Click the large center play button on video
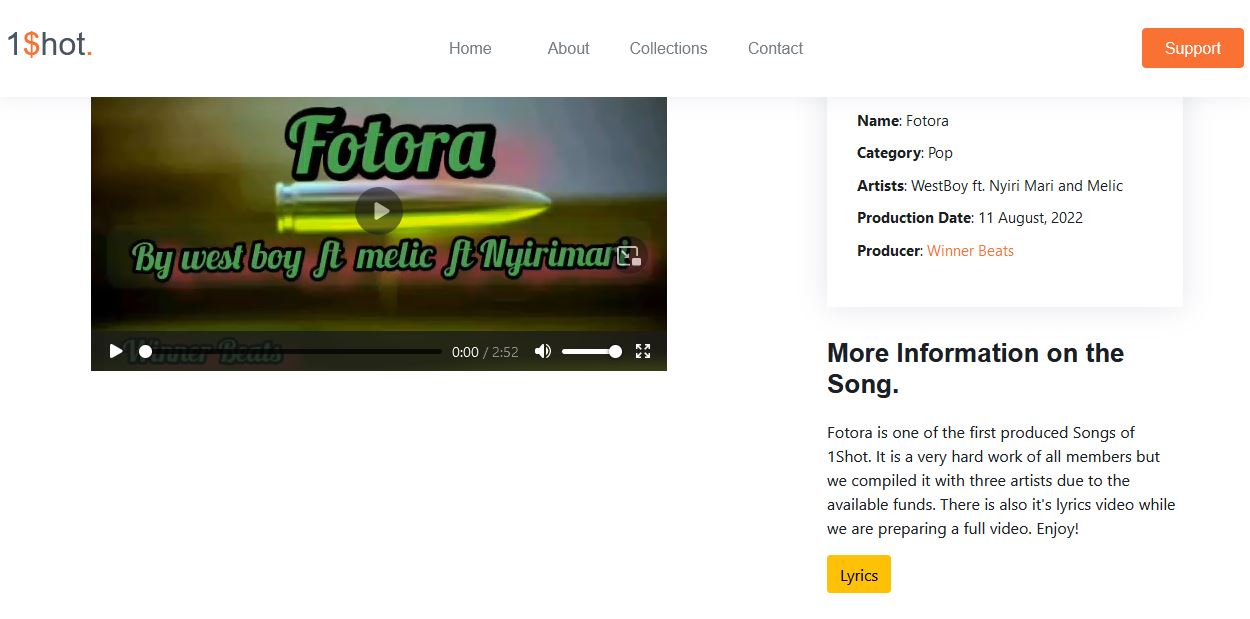 click(x=379, y=211)
